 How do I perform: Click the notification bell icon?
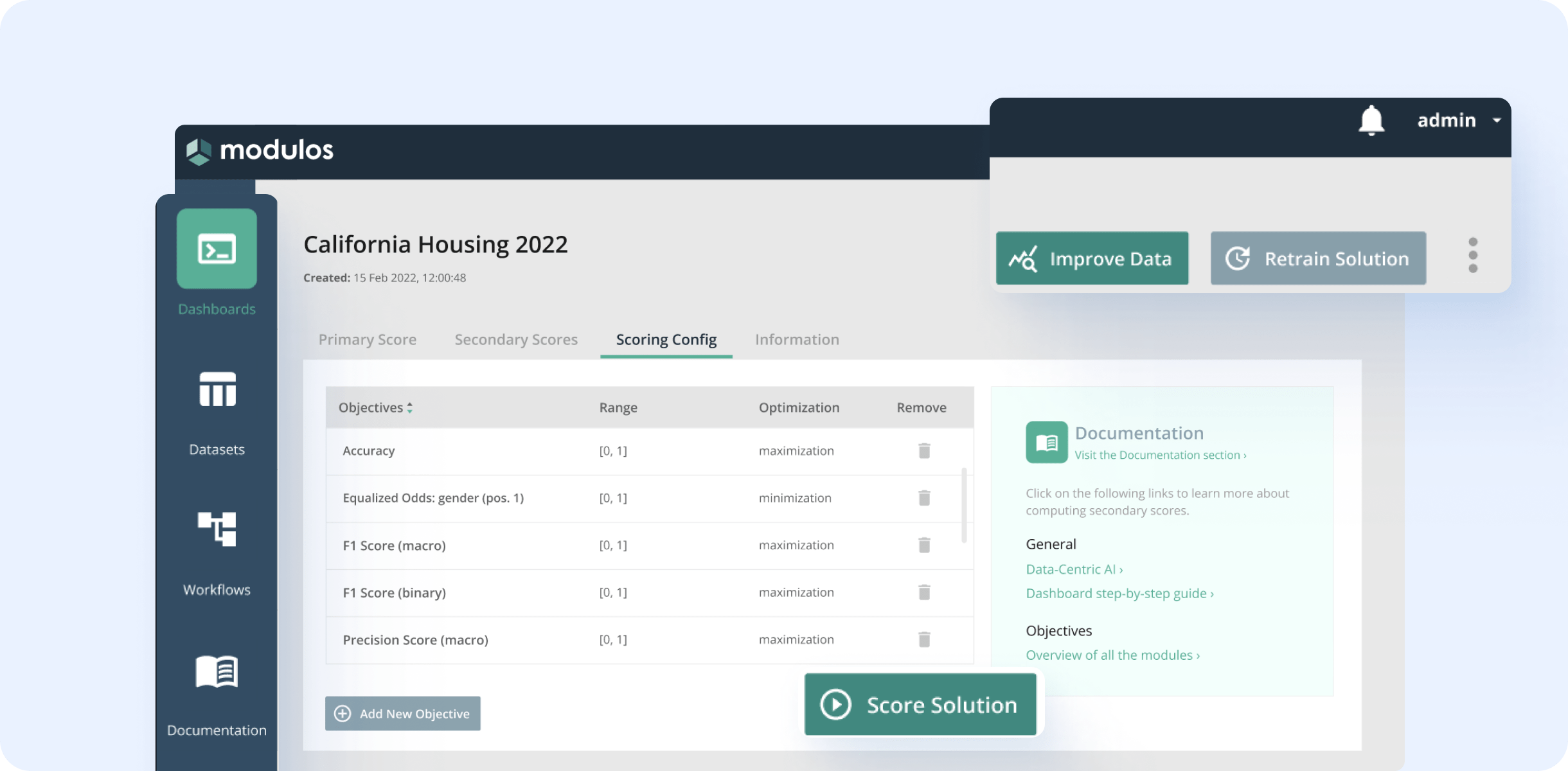click(x=1371, y=120)
